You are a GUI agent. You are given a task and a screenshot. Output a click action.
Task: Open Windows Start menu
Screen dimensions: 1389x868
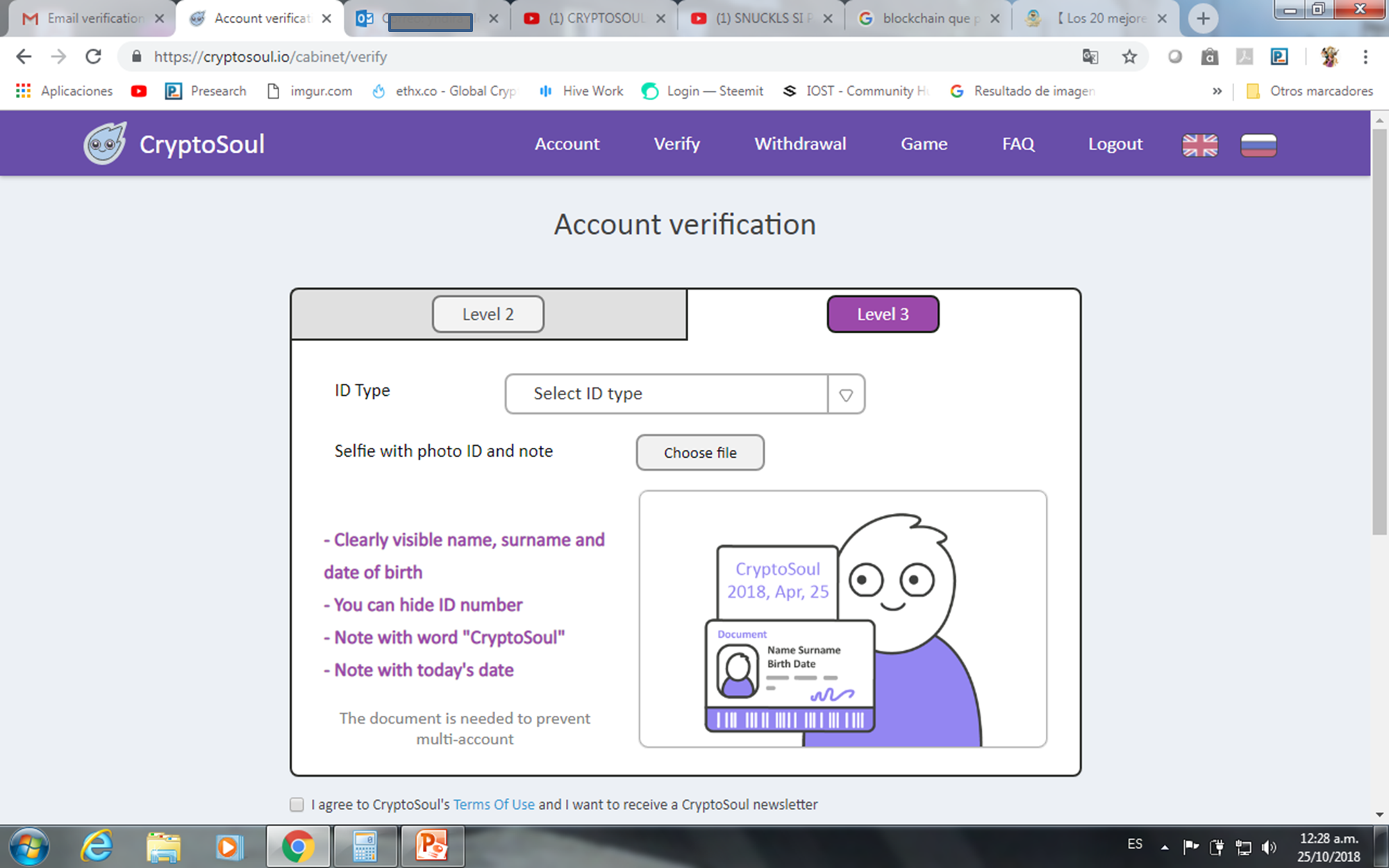[29, 846]
